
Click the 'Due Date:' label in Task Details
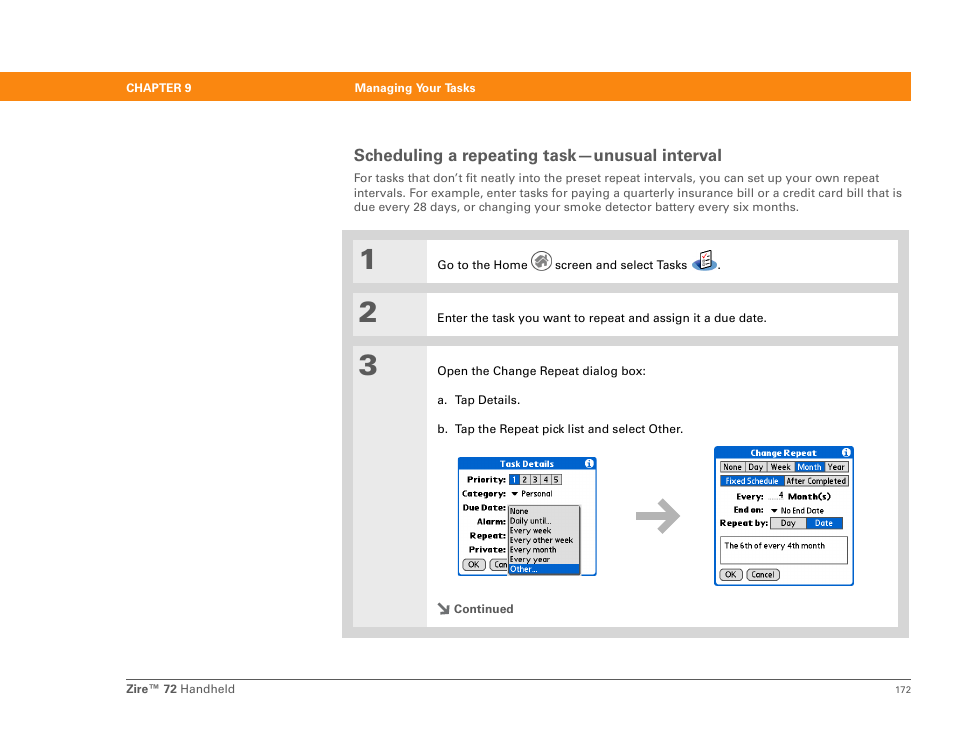pos(484,507)
